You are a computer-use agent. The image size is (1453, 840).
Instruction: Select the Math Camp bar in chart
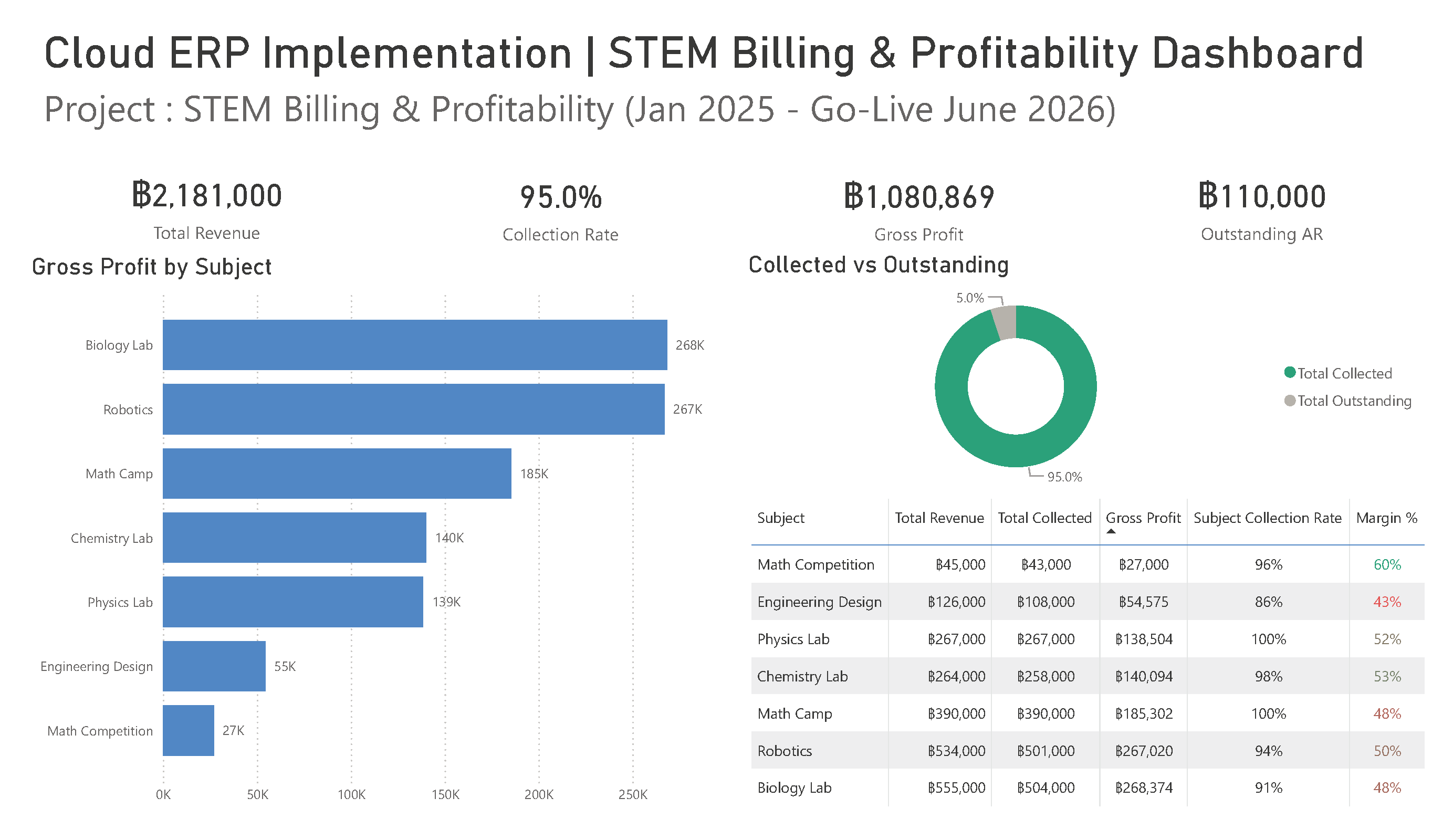337,474
